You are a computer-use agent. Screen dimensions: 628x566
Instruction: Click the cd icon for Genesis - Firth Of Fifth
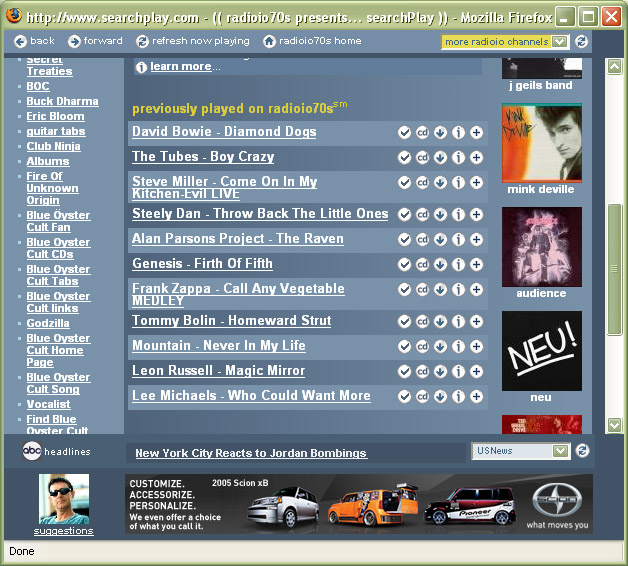point(423,264)
